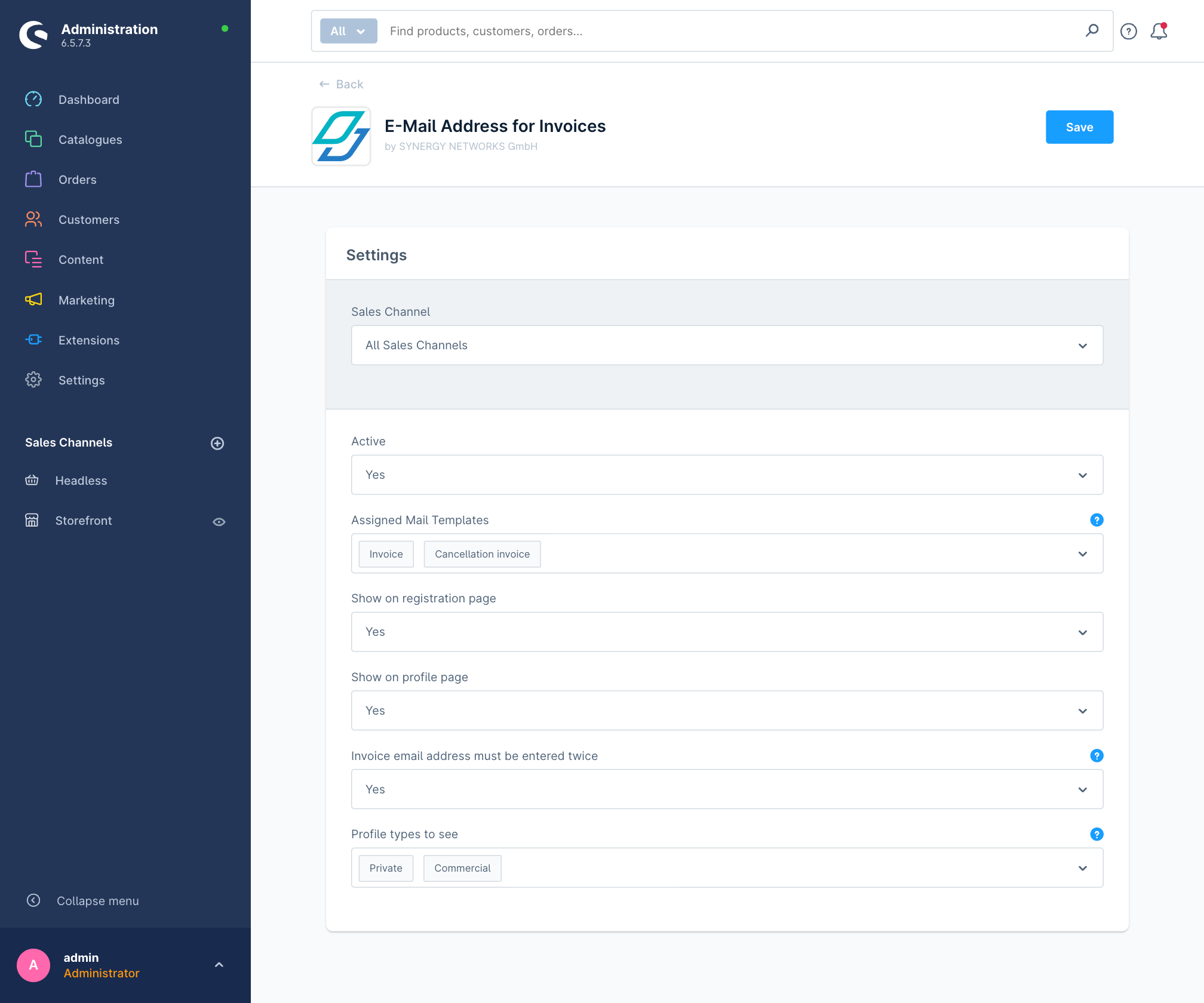Click the Extensions sidebar icon
The height and width of the screenshot is (1003, 1204).
pos(32,339)
